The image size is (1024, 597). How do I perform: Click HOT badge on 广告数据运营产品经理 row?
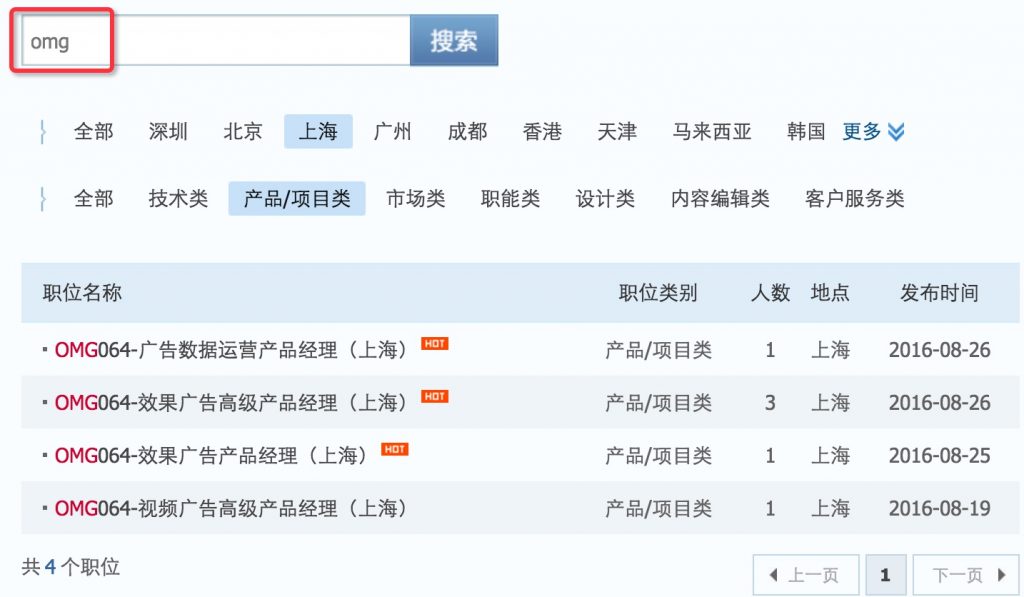click(x=435, y=344)
